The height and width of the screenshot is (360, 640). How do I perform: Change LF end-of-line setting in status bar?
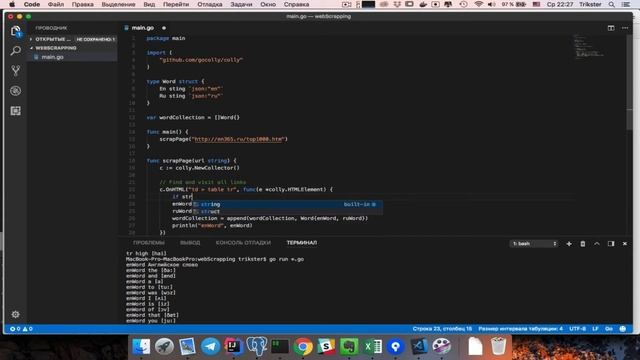(596, 329)
